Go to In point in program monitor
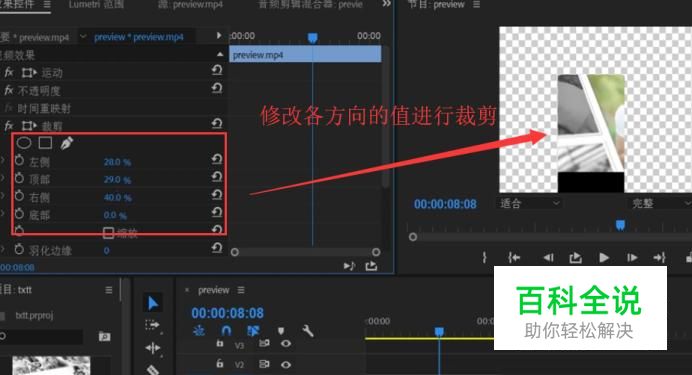Screen dimensions: 692x375 (514, 258)
